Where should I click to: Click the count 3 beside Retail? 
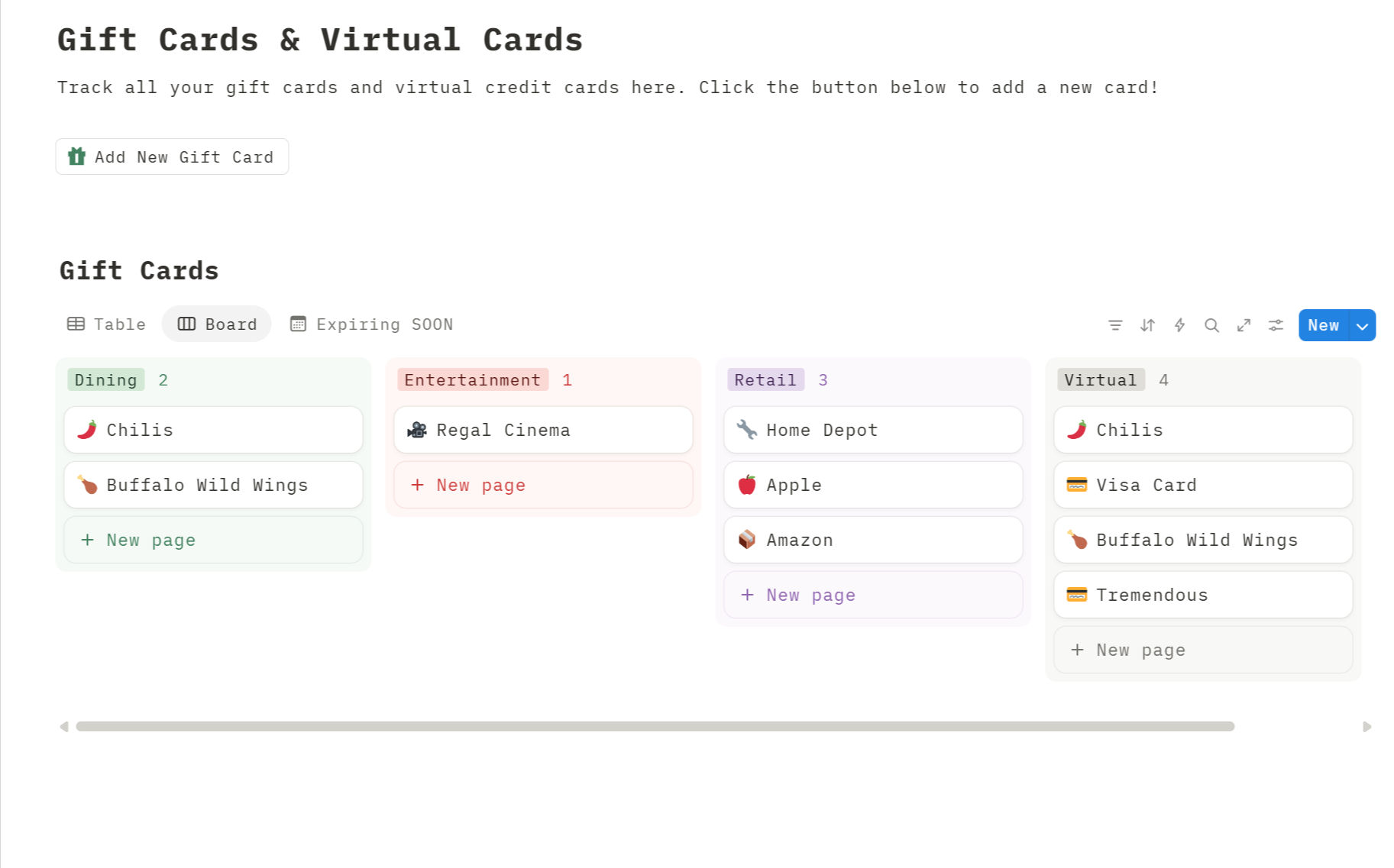823,379
